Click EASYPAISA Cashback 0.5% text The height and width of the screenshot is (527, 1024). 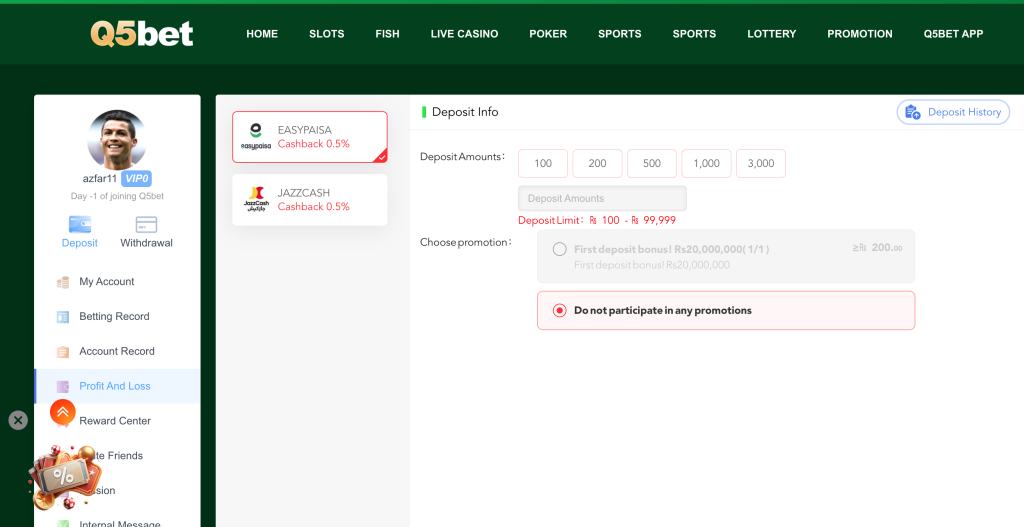313,144
